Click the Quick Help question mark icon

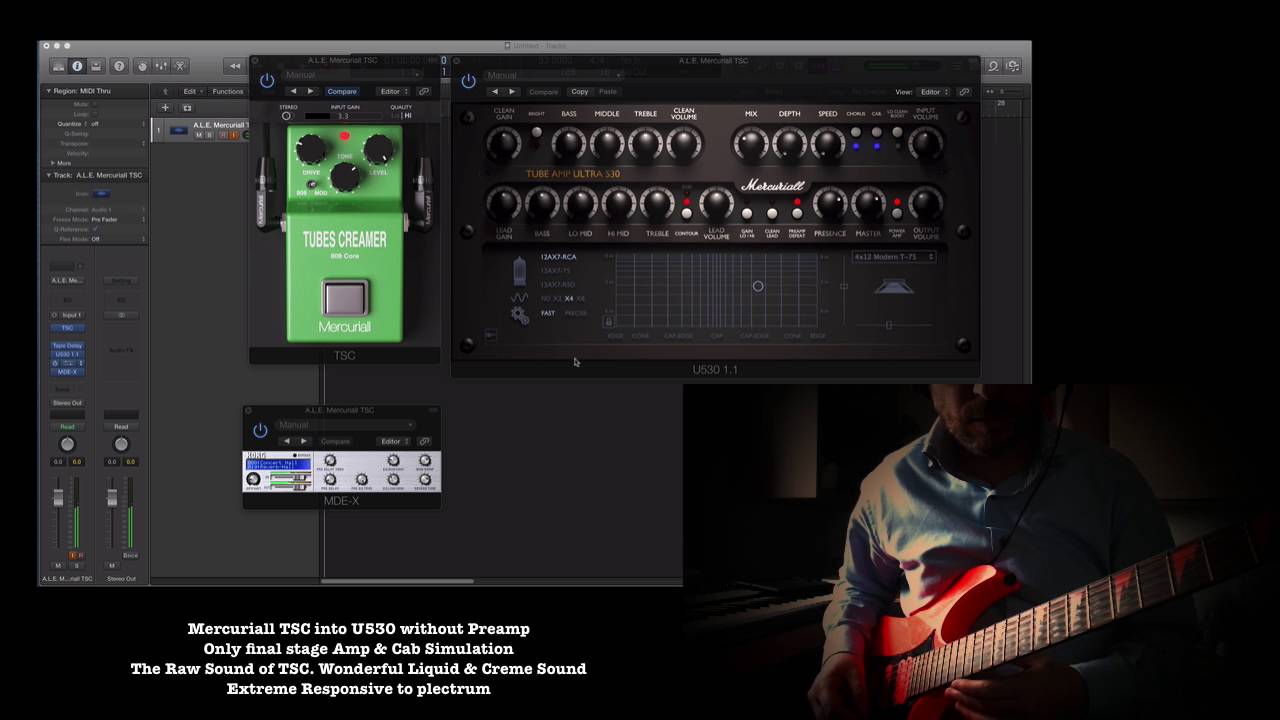pyautogui.click(x=119, y=66)
